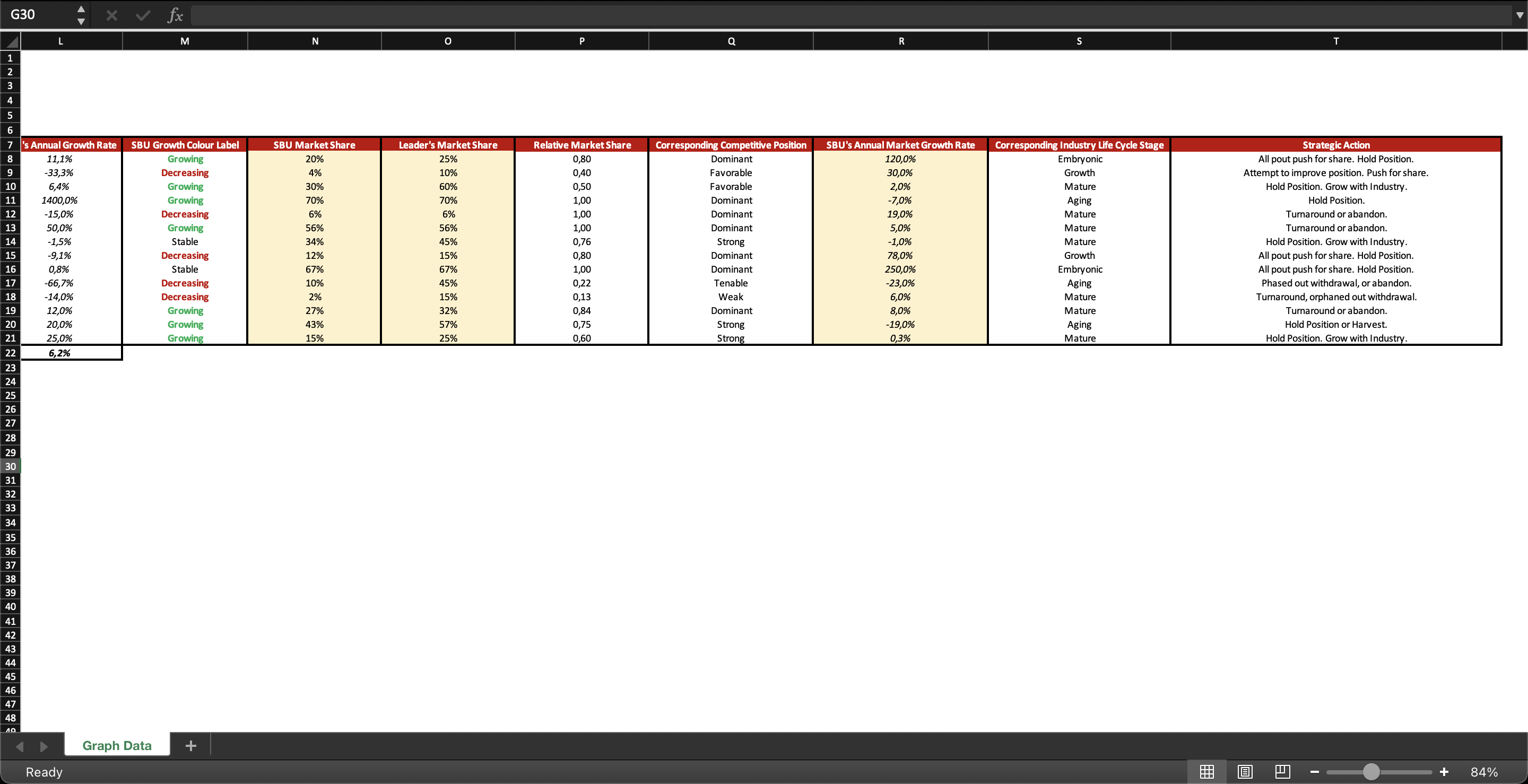Click the 'Weak' competitive position cell
1528x784 pixels.
[x=731, y=297]
